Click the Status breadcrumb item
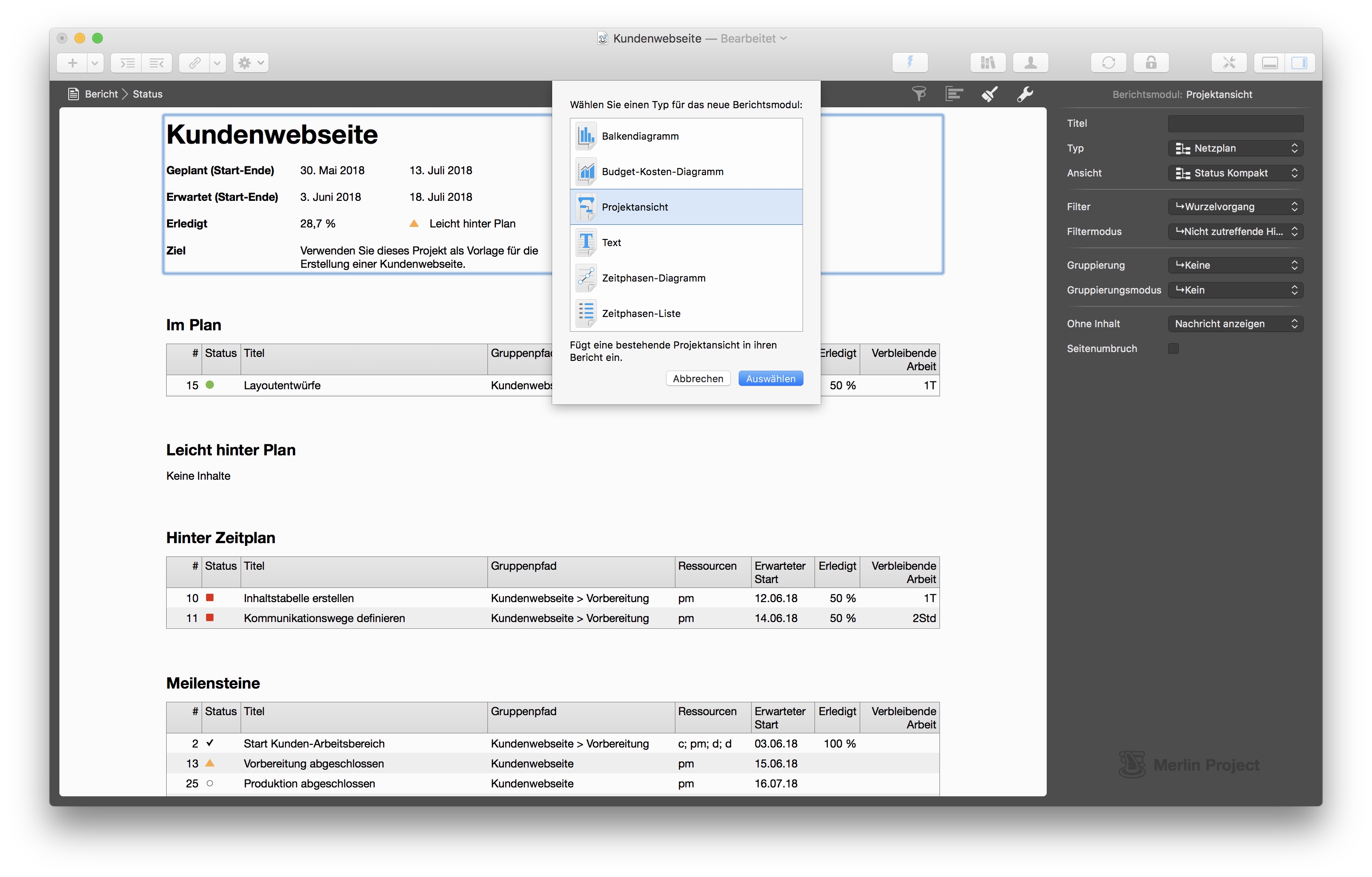The width and height of the screenshot is (1372, 877). (x=148, y=94)
